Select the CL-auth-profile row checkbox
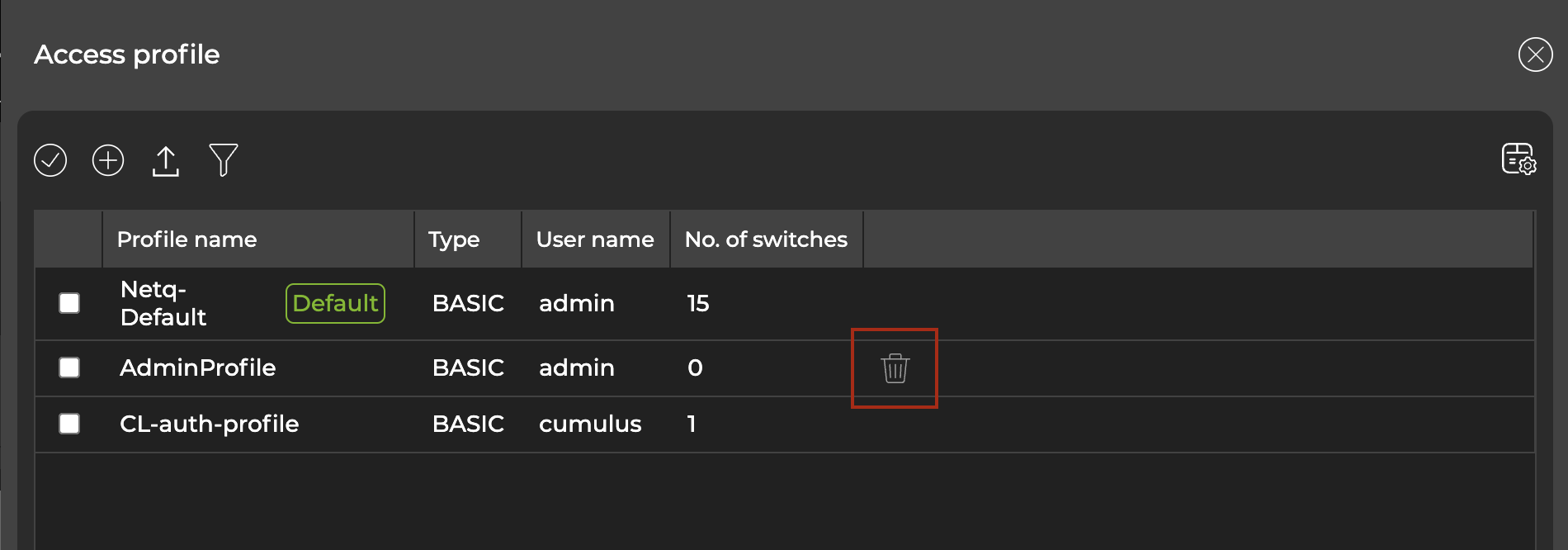 coord(69,424)
